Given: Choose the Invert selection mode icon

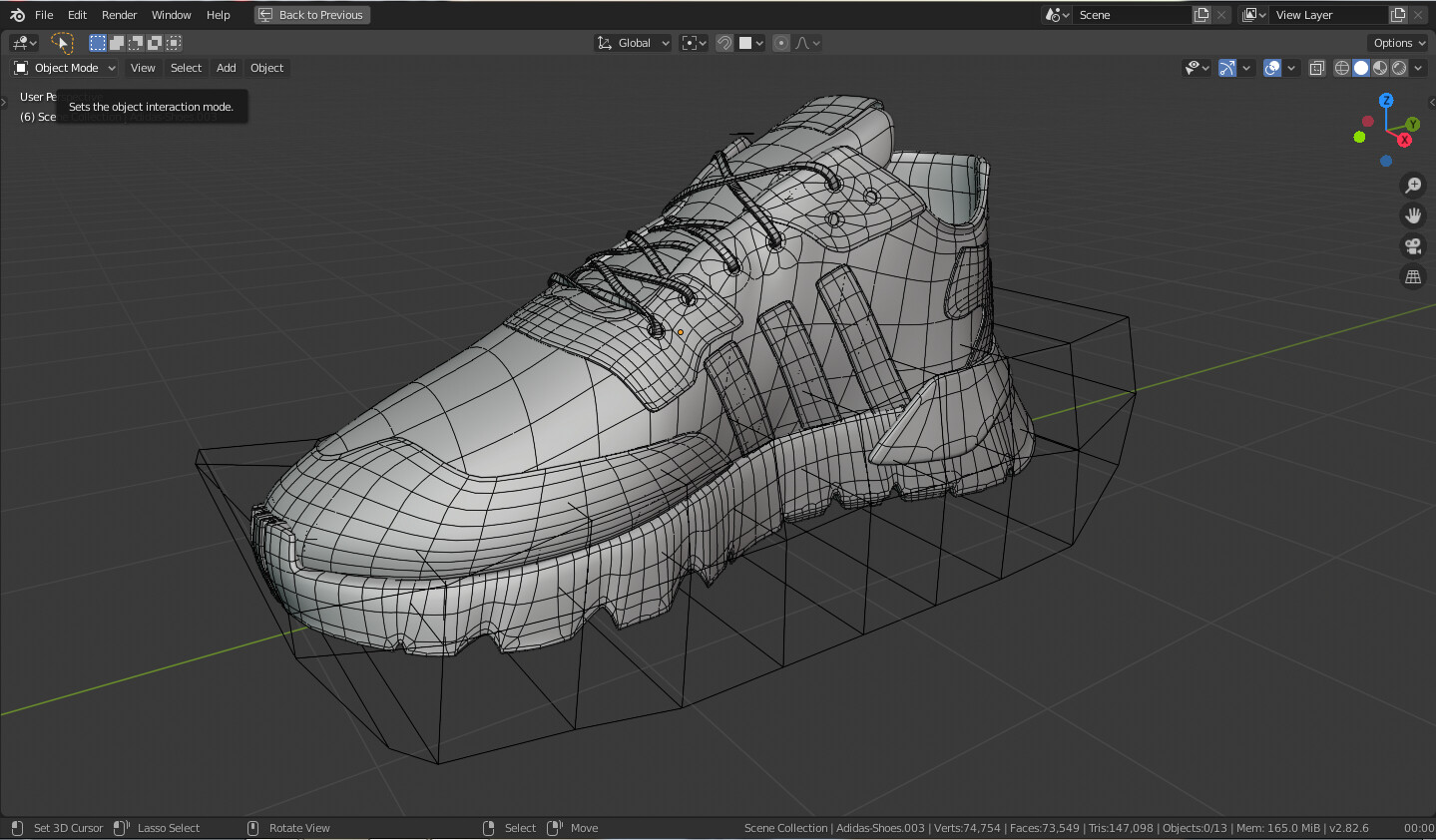Looking at the screenshot, I should point(155,43).
